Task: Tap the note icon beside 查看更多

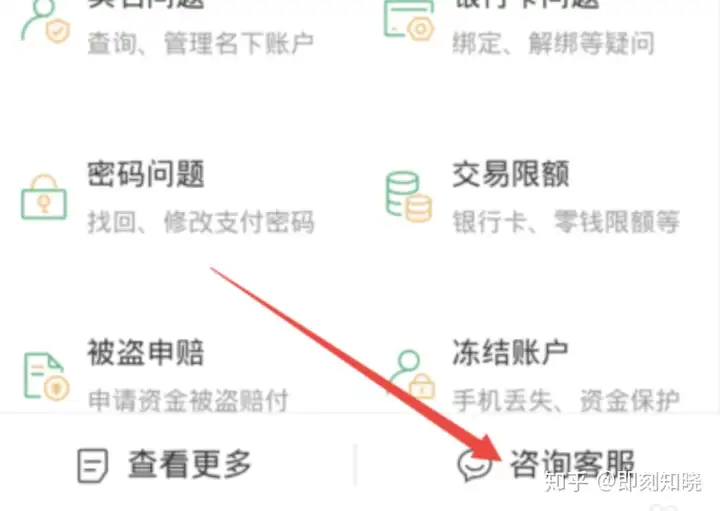Action: click(93, 466)
